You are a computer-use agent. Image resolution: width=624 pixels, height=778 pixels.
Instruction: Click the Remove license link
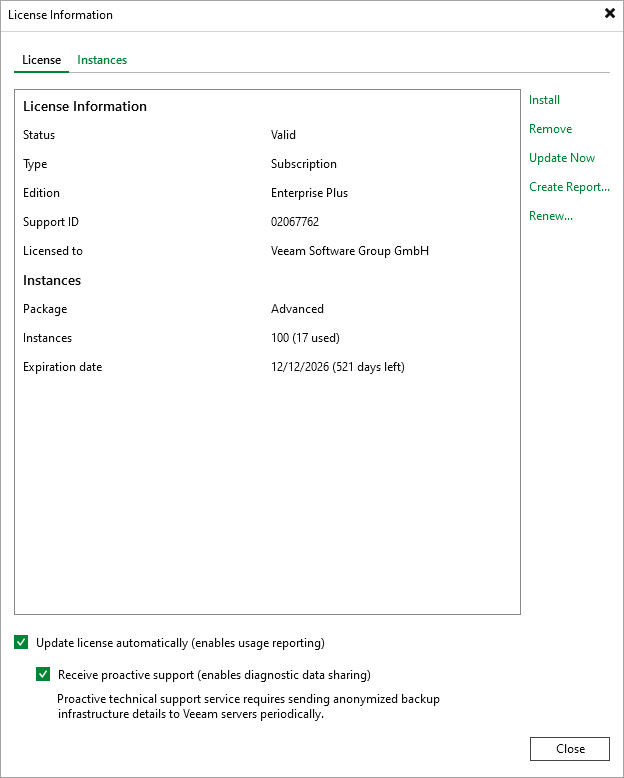tap(550, 129)
